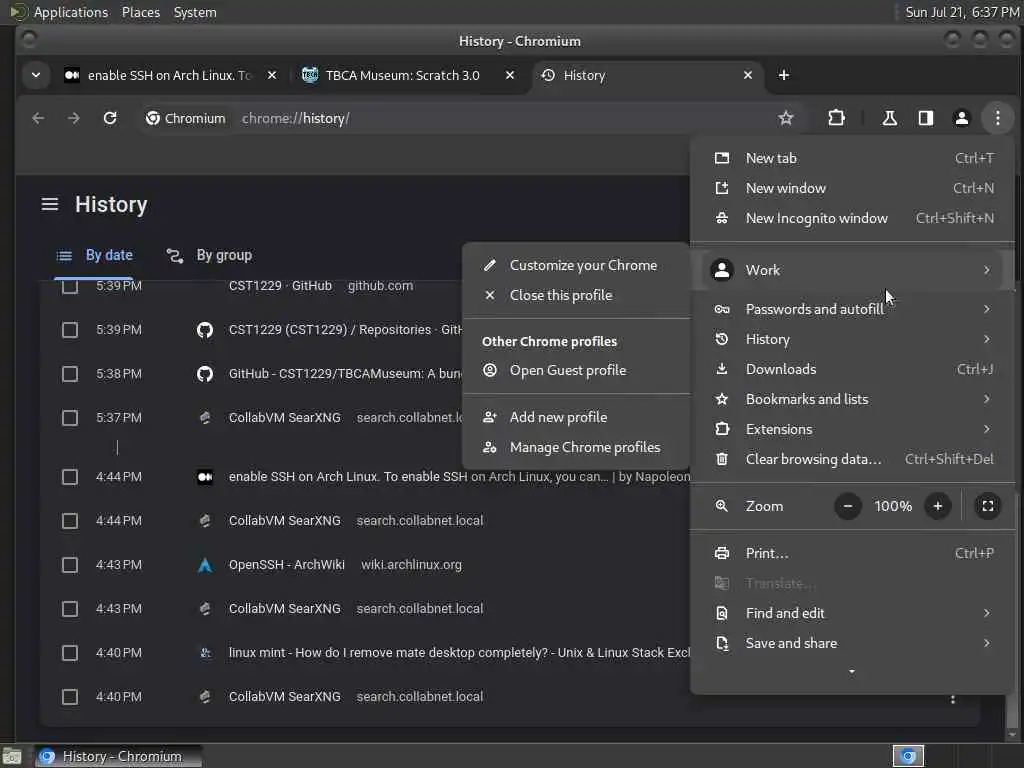This screenshot has height=768, width=1024.
Task: Click GitHub icon of CST1229 Repositories entry
Action: click(x=205, y=330)
